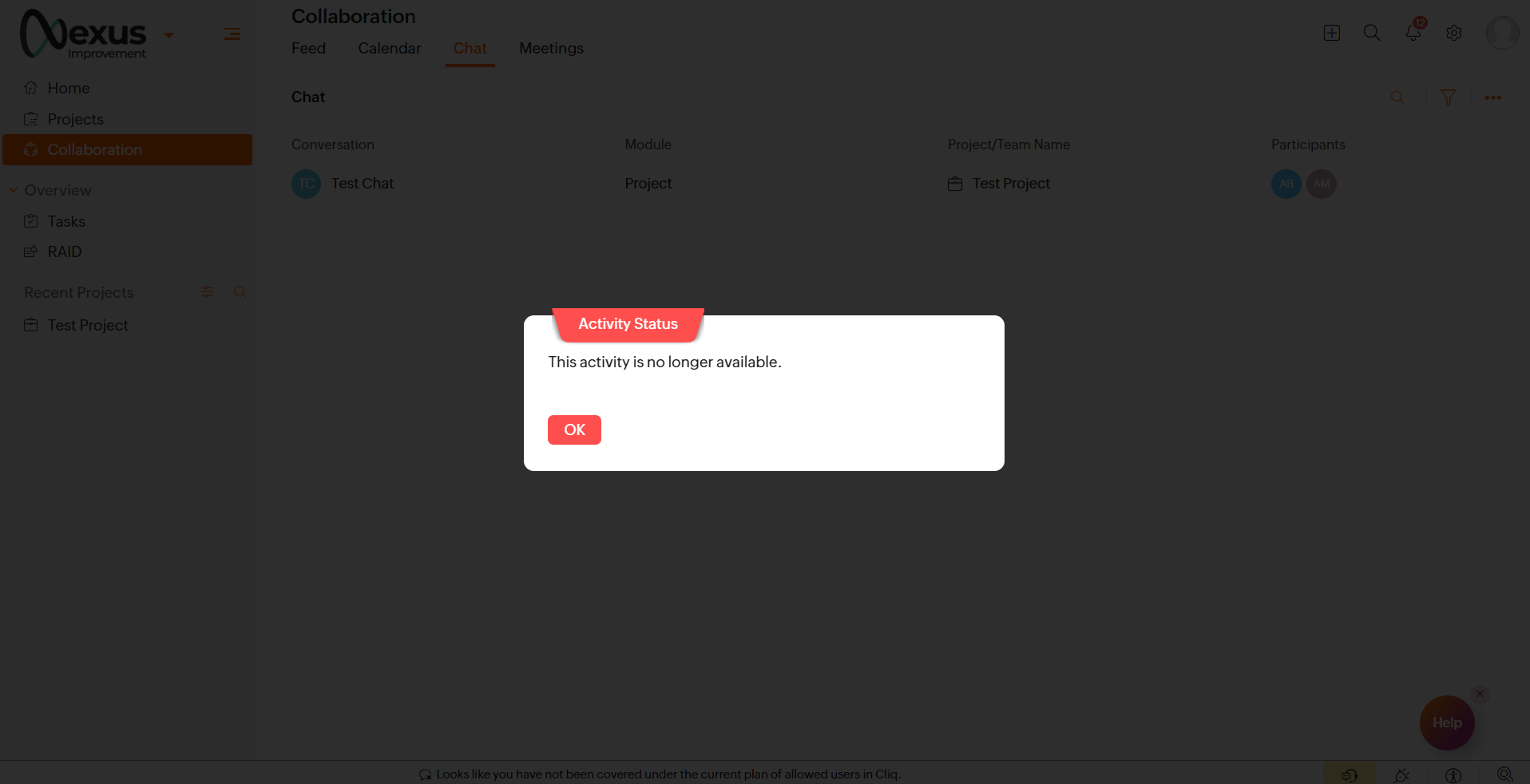Open the chat more options ellipsis
Image resolution: width=1530 pixels, height=784 pixels.
click(1493, 97)
